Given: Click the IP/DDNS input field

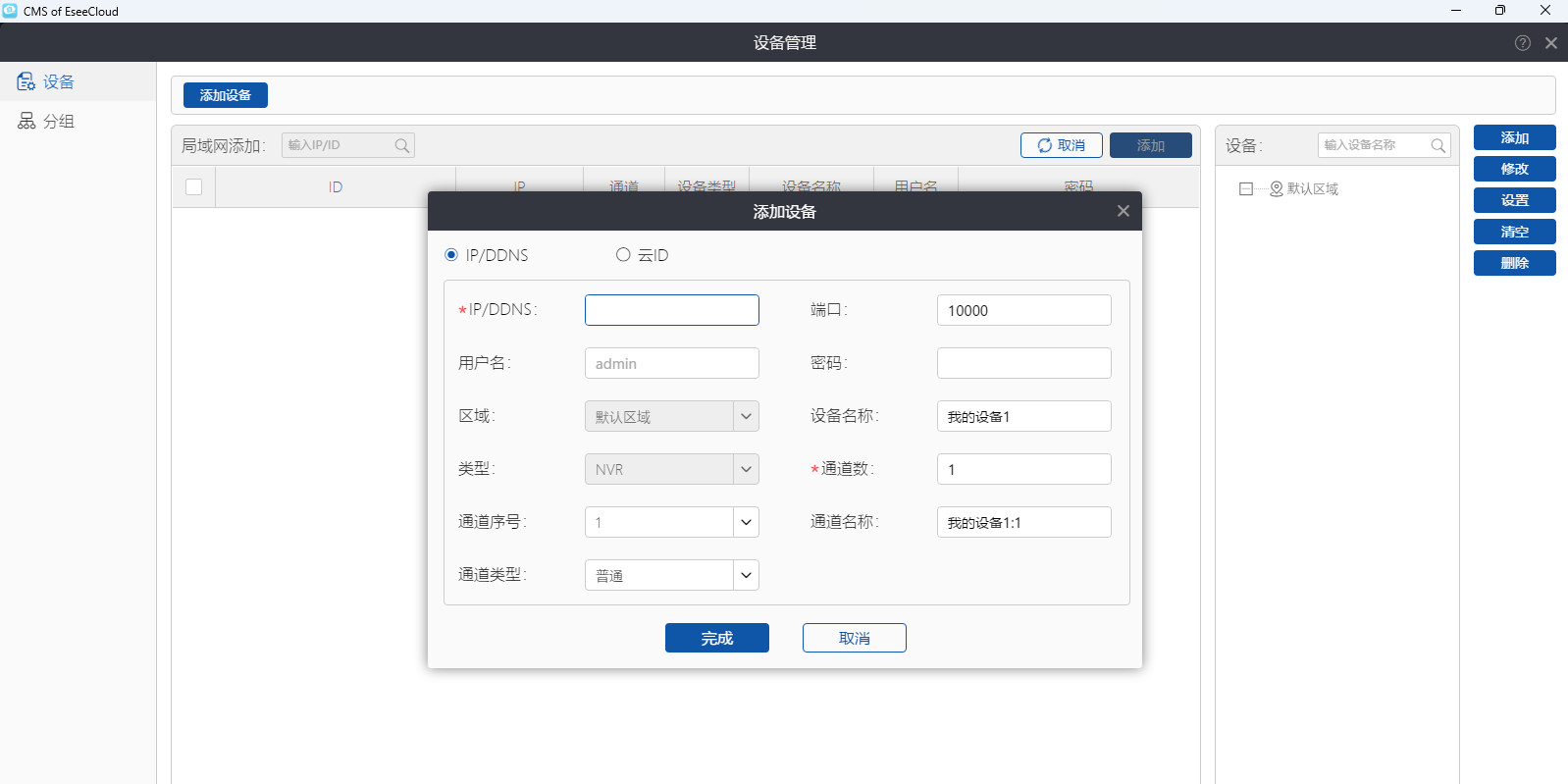Looking at the screenshot, I should (671, 310).
